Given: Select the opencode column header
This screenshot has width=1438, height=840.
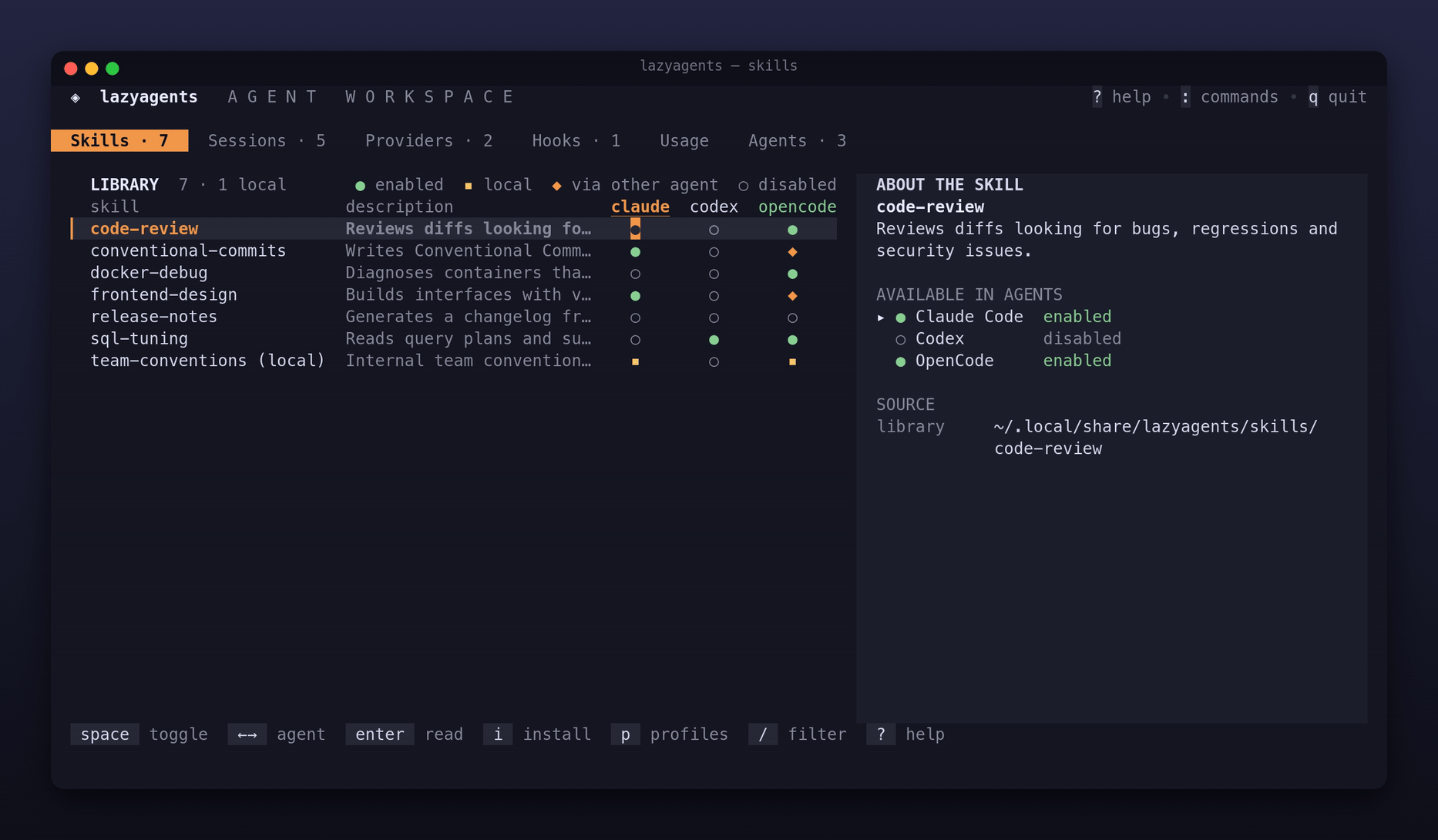Looking at the screenshot, I should 797,207.
